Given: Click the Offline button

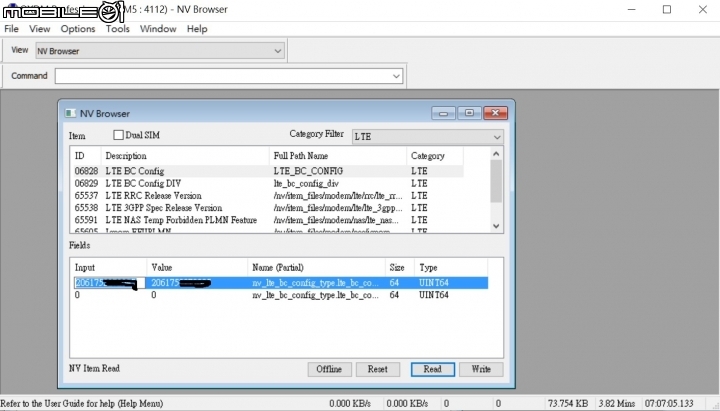Looking at the screenshot, I should tap(329, 369).
